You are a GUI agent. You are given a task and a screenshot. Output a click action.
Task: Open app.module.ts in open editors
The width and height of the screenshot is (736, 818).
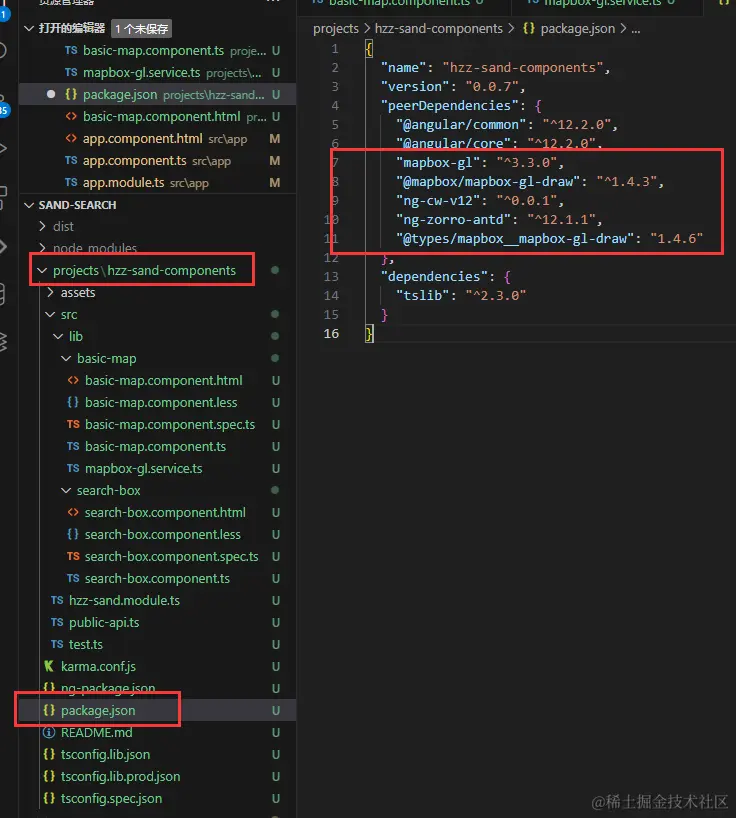click(x=157, y=183)
